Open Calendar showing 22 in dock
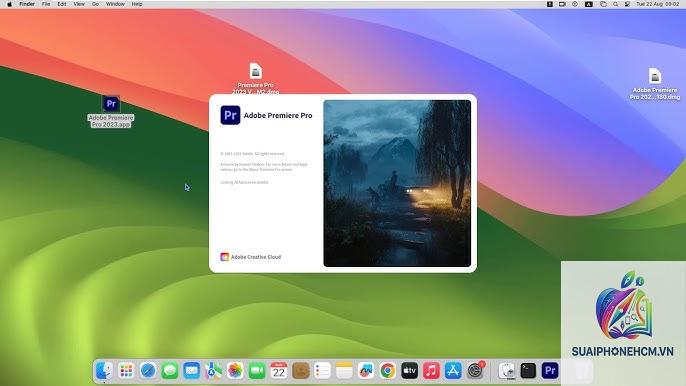Viewport: 686px width, 386px height. [x=279, y=371]
